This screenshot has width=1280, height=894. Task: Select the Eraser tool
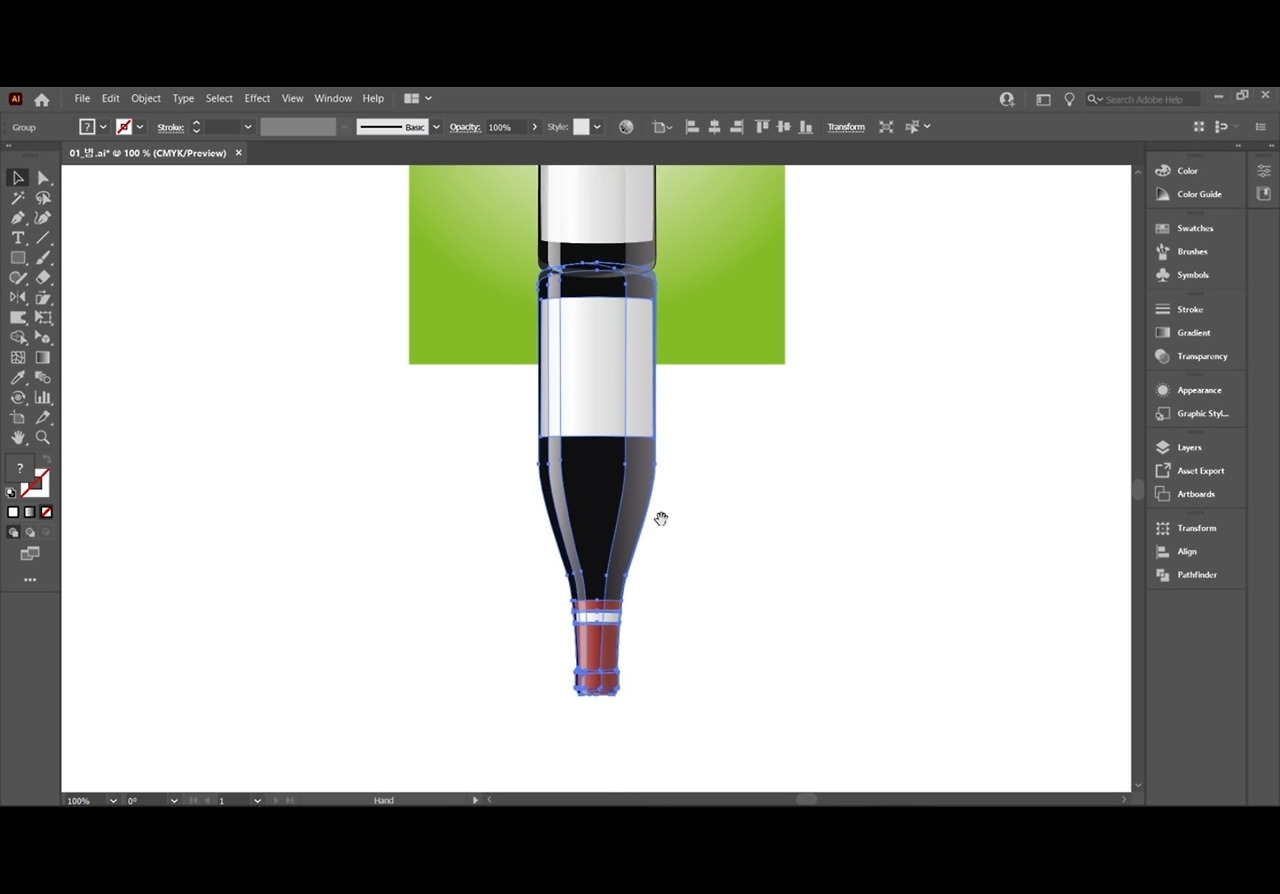pos(43,278)
